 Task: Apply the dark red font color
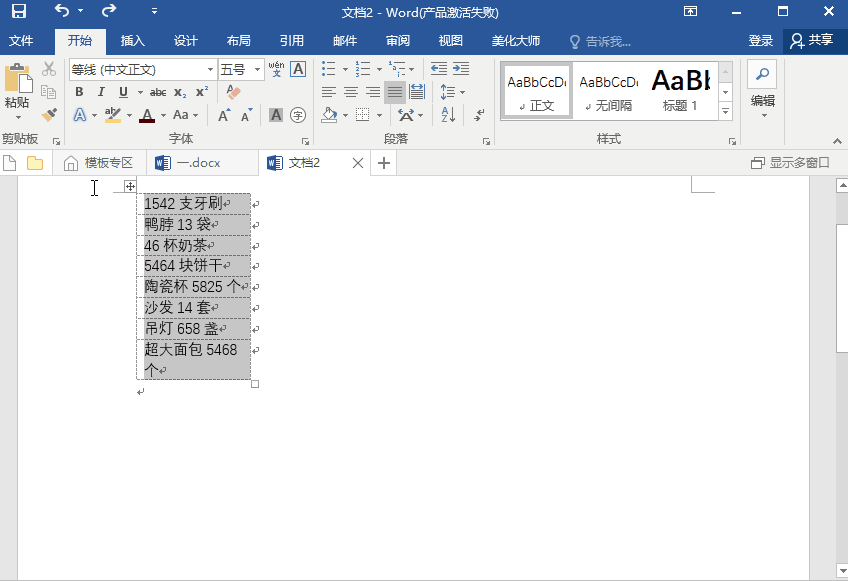pyautogui.click(x=147, y=116)
